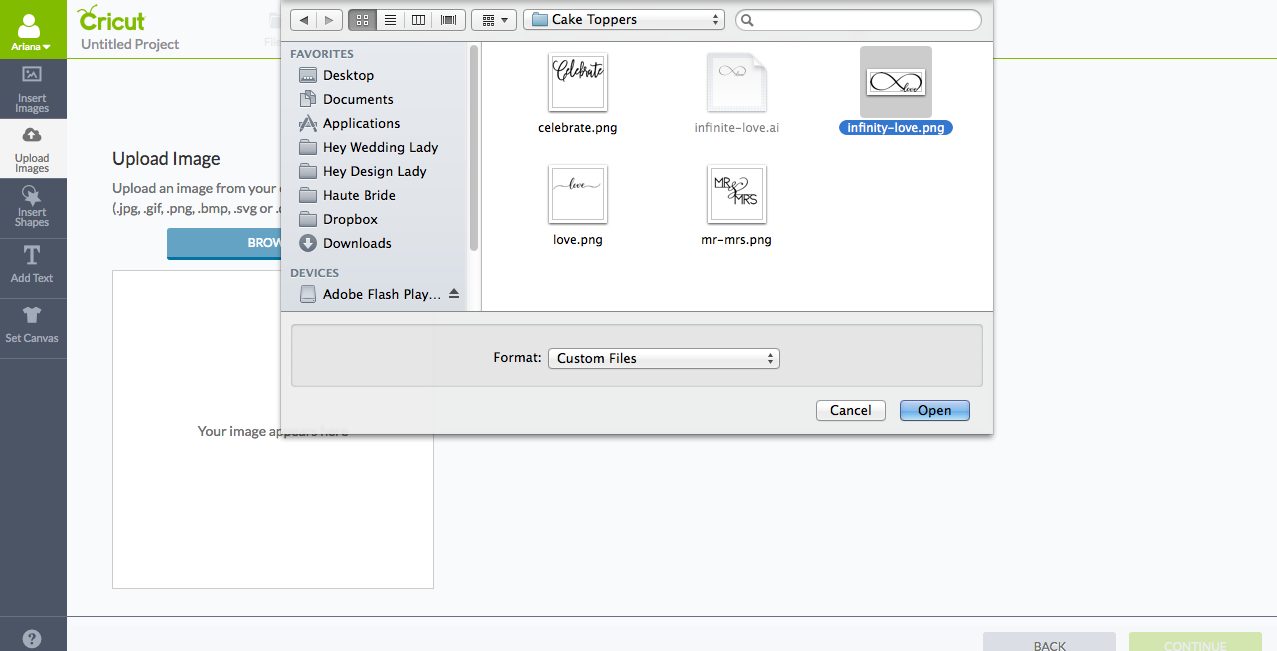The image size is (1277, 651).
Task: Select the Upload Images sidebar icon
Action: pyautogui.click(x=32, y=148)
